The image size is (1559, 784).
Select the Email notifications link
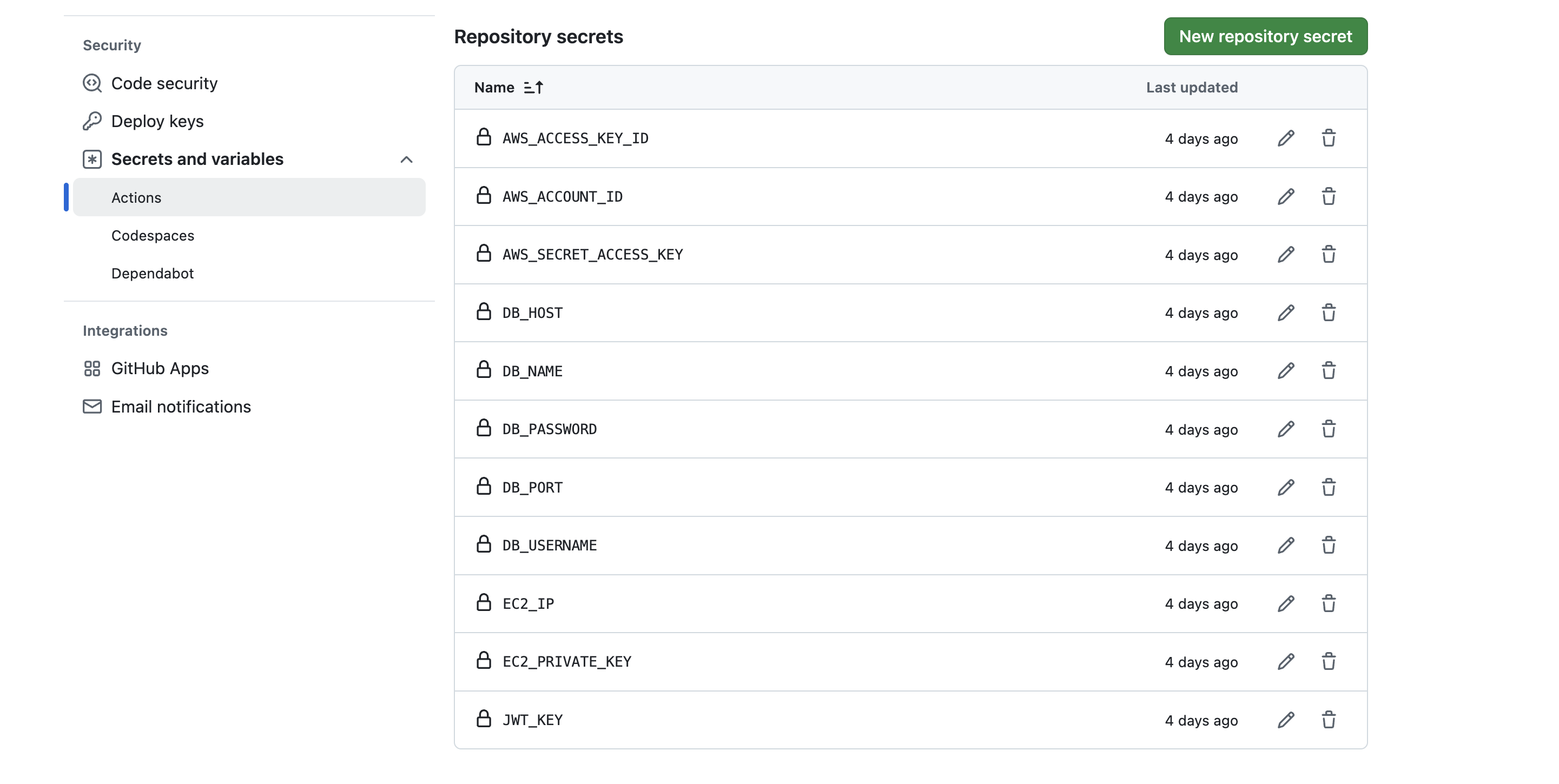click(181, 407)
